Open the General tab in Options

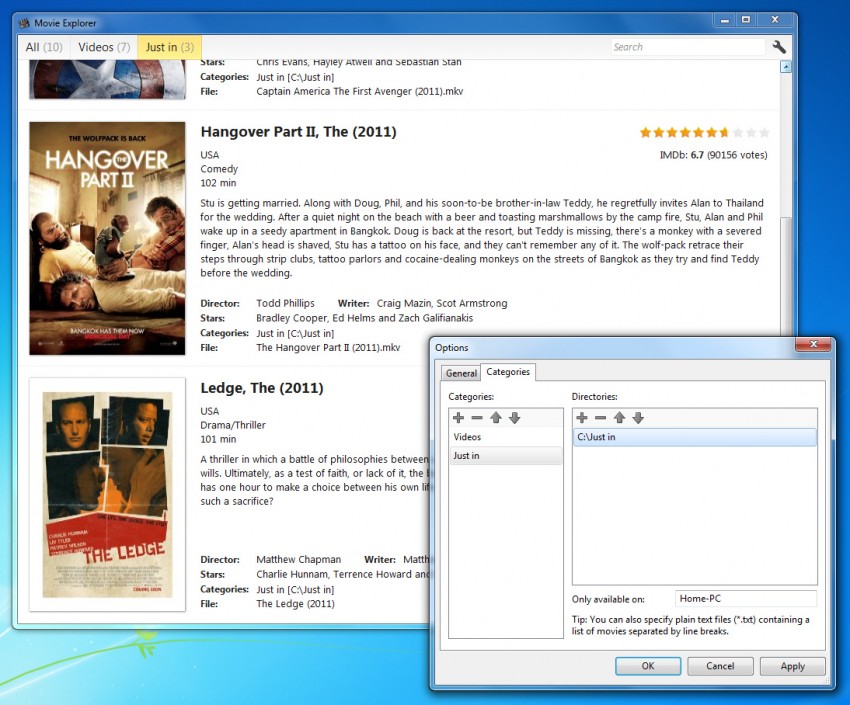(x=461, y=373)
